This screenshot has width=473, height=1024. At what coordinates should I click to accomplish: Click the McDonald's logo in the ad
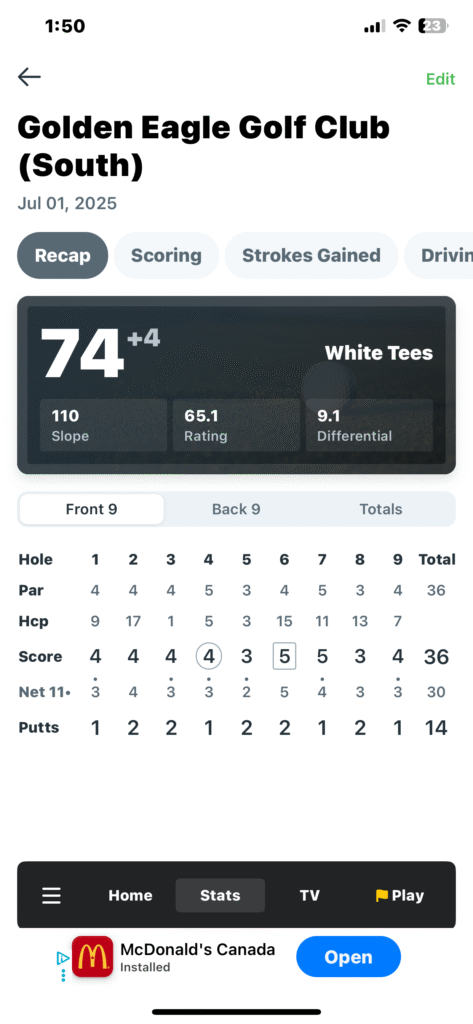coord(92,957)
